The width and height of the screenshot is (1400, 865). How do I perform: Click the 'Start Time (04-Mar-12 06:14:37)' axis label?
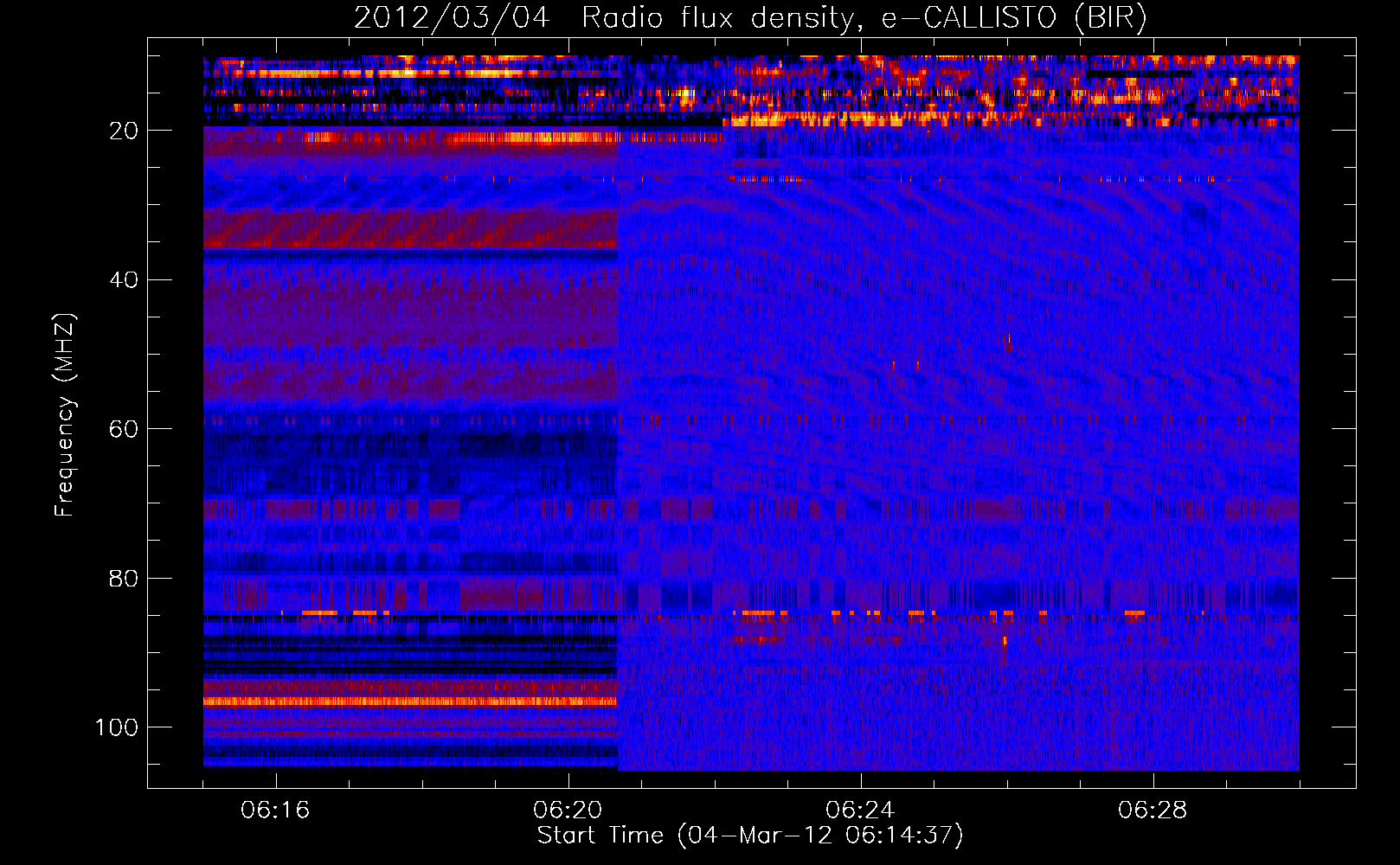point(750,836)
